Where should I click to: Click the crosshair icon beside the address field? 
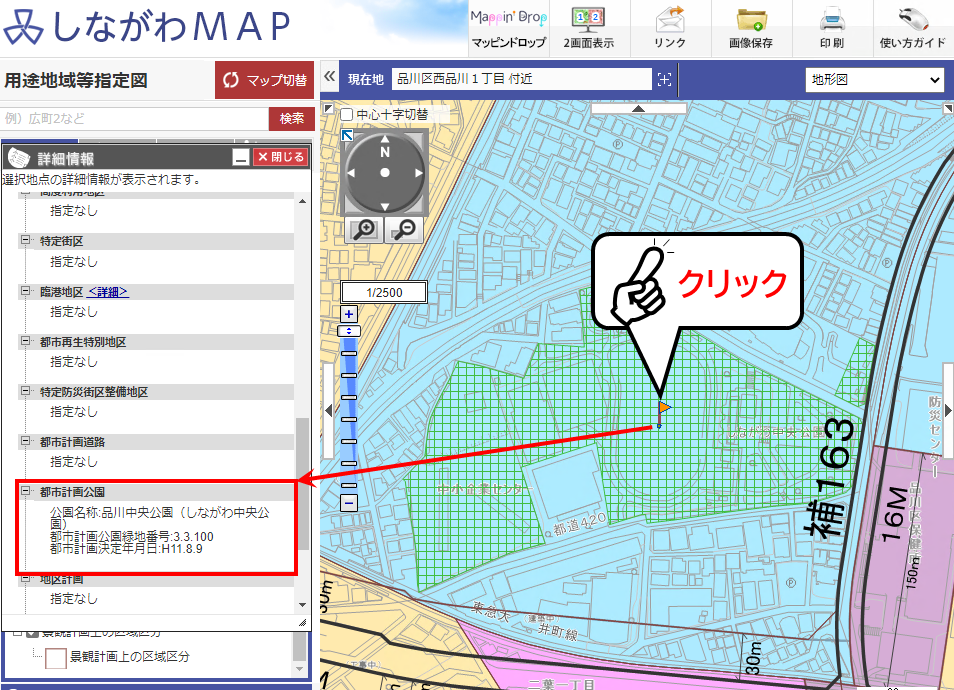click(x=665, y=79)
